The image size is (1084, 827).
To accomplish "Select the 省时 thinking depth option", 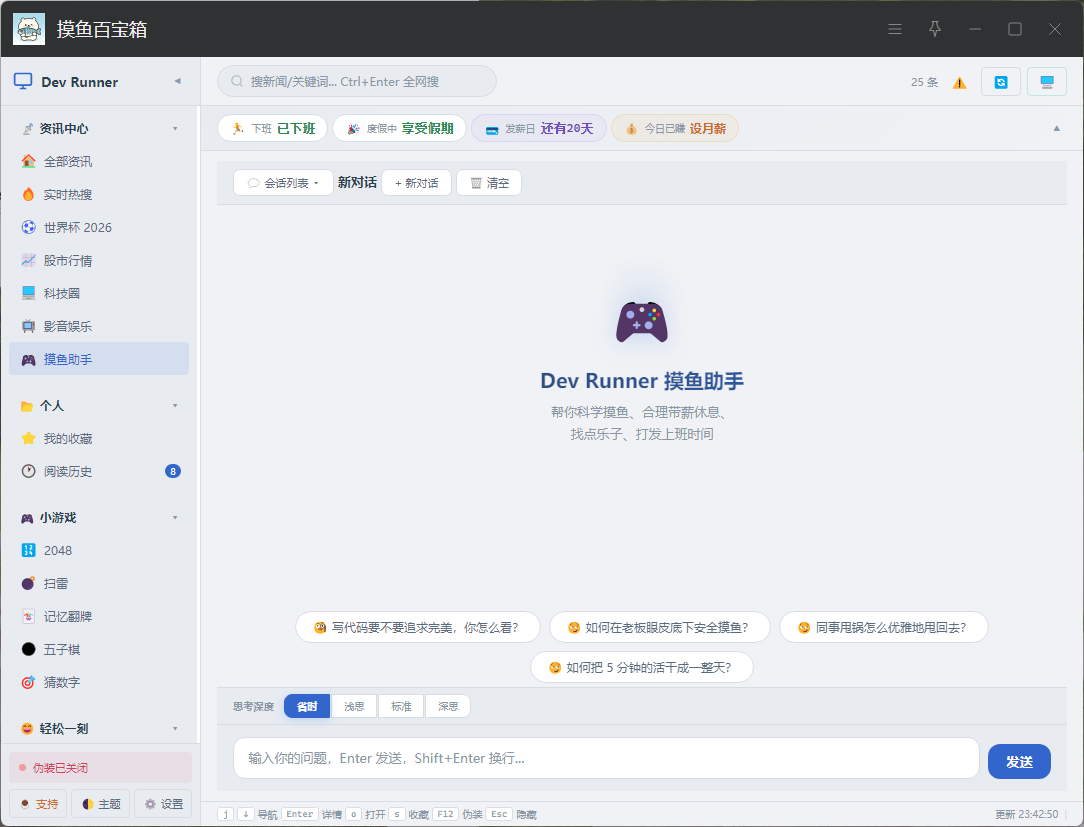I will tap(307, 706).
